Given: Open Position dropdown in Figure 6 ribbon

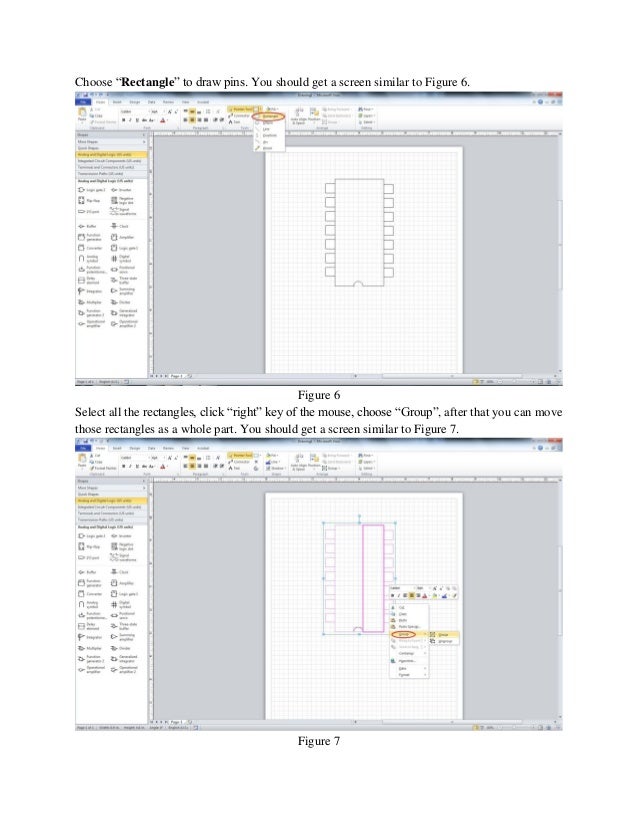Looking at the screenshot, I should (313, 116).
